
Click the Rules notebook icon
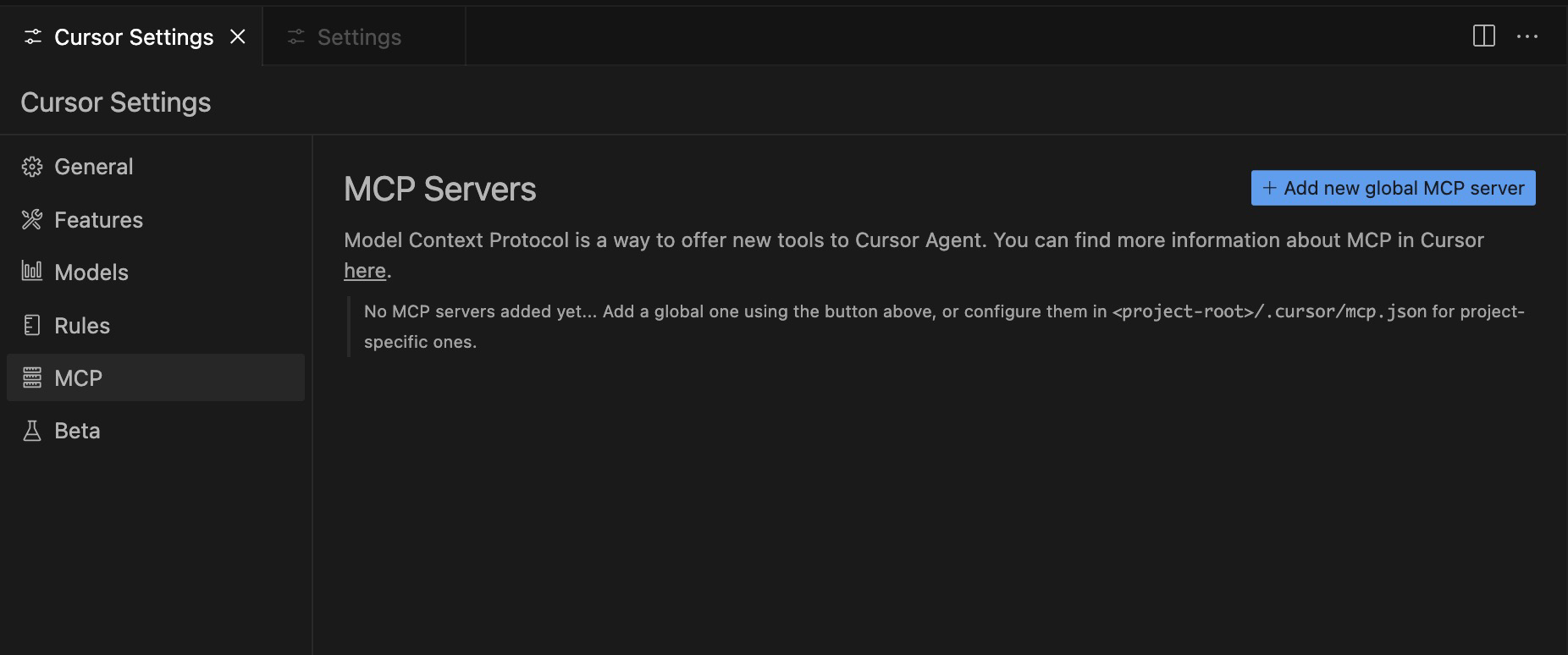[x=32, y=326]
